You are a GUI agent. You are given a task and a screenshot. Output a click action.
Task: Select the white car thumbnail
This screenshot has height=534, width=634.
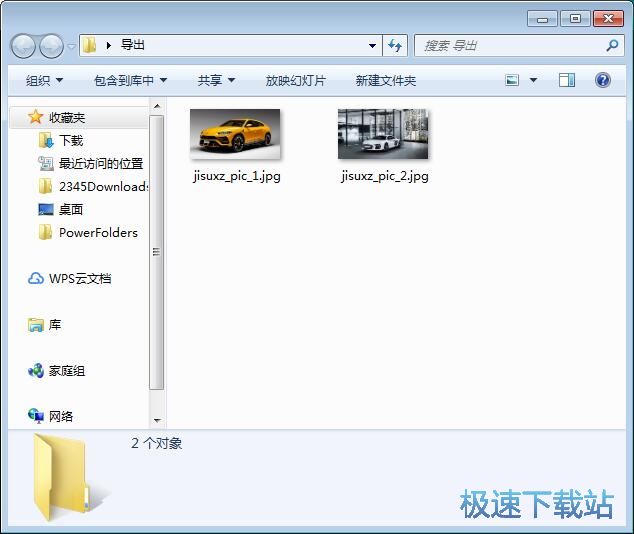pyautogui.click(x=383, y=134)
